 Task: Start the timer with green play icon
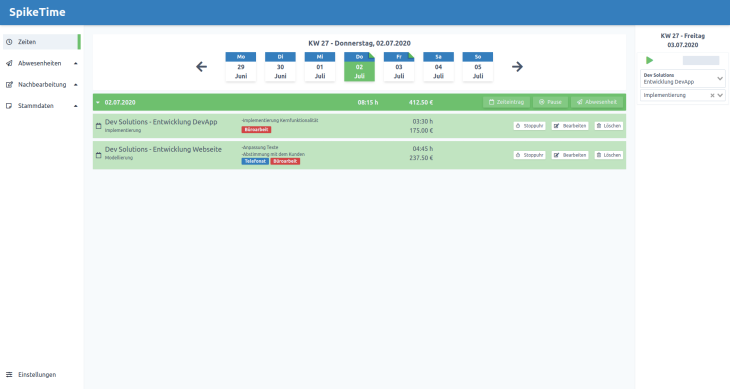649,60
